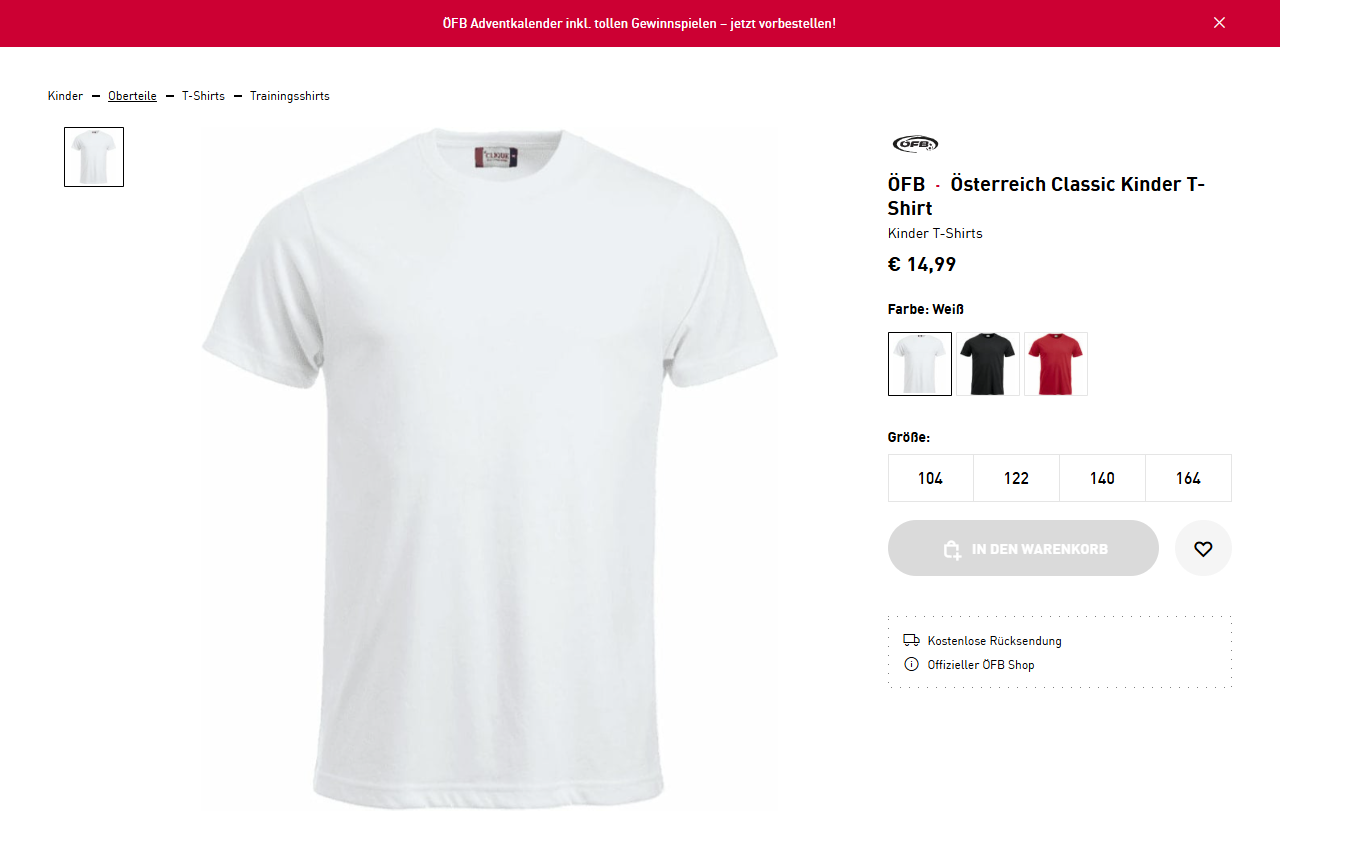Click the ÖFB brand logo
This screenshot has width=1354, height=843.
pos(914,144)
